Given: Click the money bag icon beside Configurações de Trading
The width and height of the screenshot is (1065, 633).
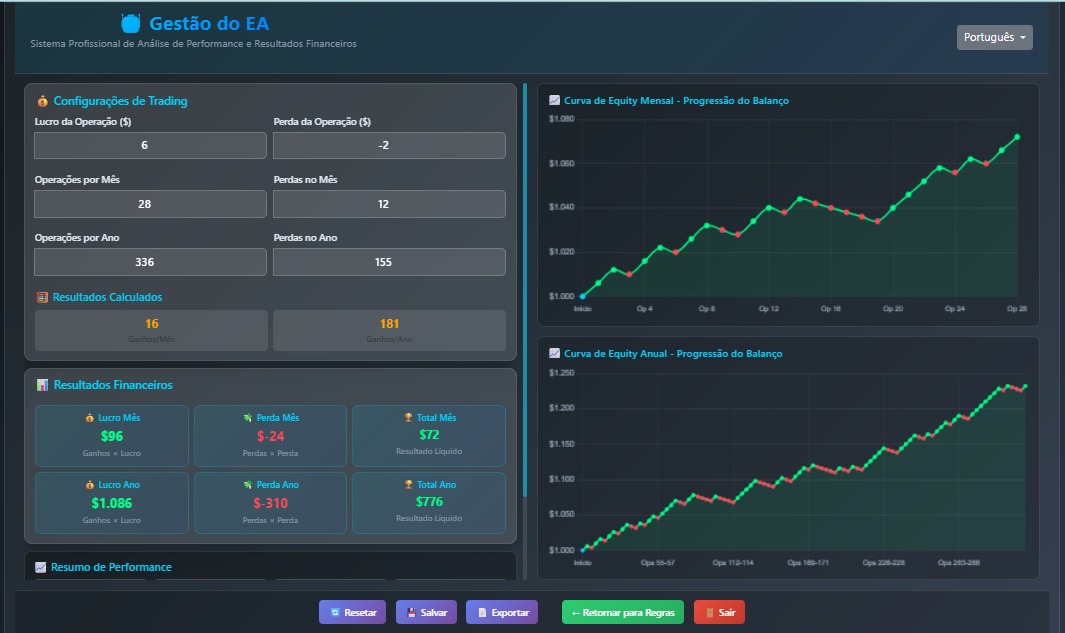Looking at the screenshot, I should (42, 101).
